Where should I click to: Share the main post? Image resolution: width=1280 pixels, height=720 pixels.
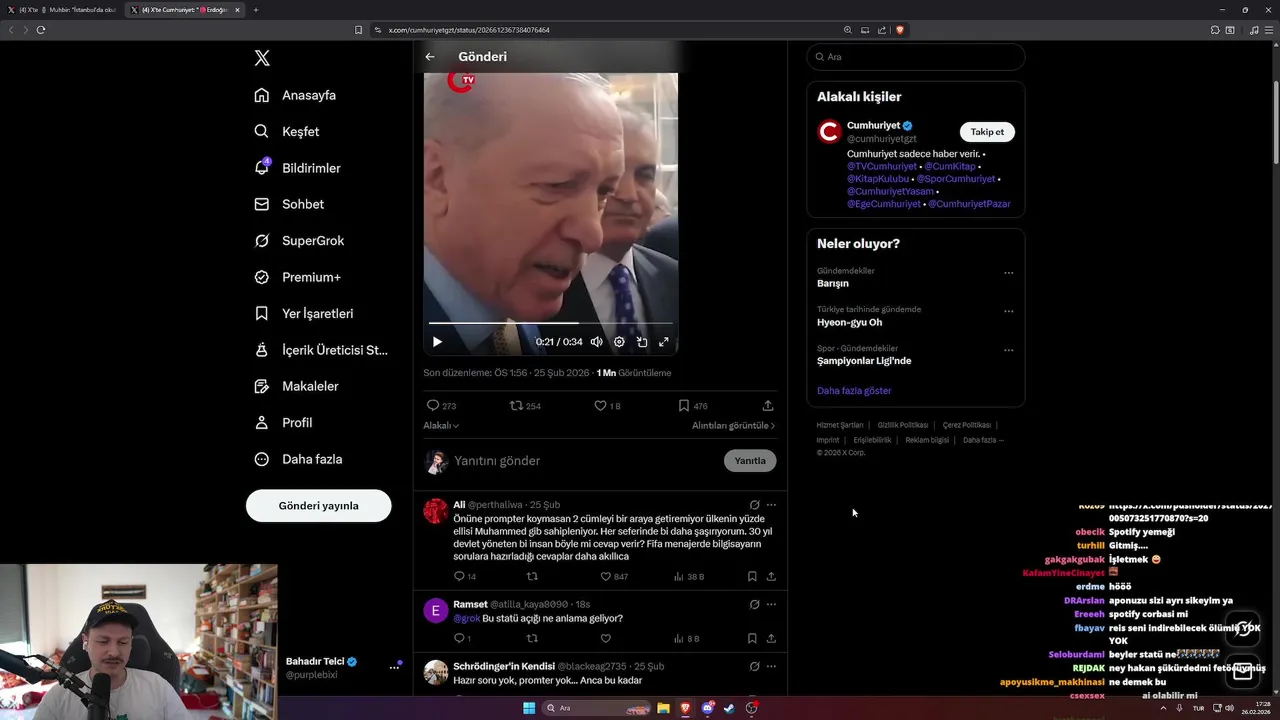click(x=768, y=406)
